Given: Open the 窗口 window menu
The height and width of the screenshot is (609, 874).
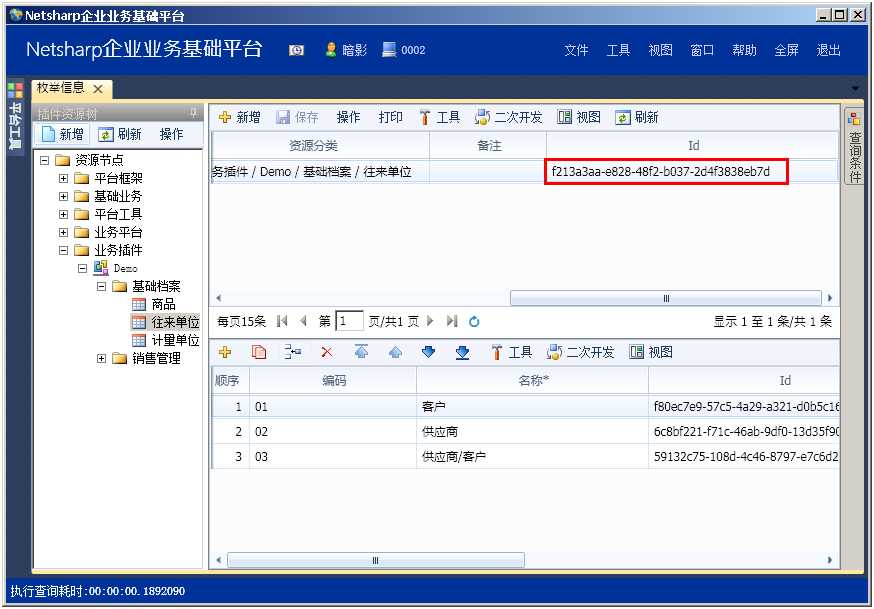Looking at the screenshot, I should 702,50.
